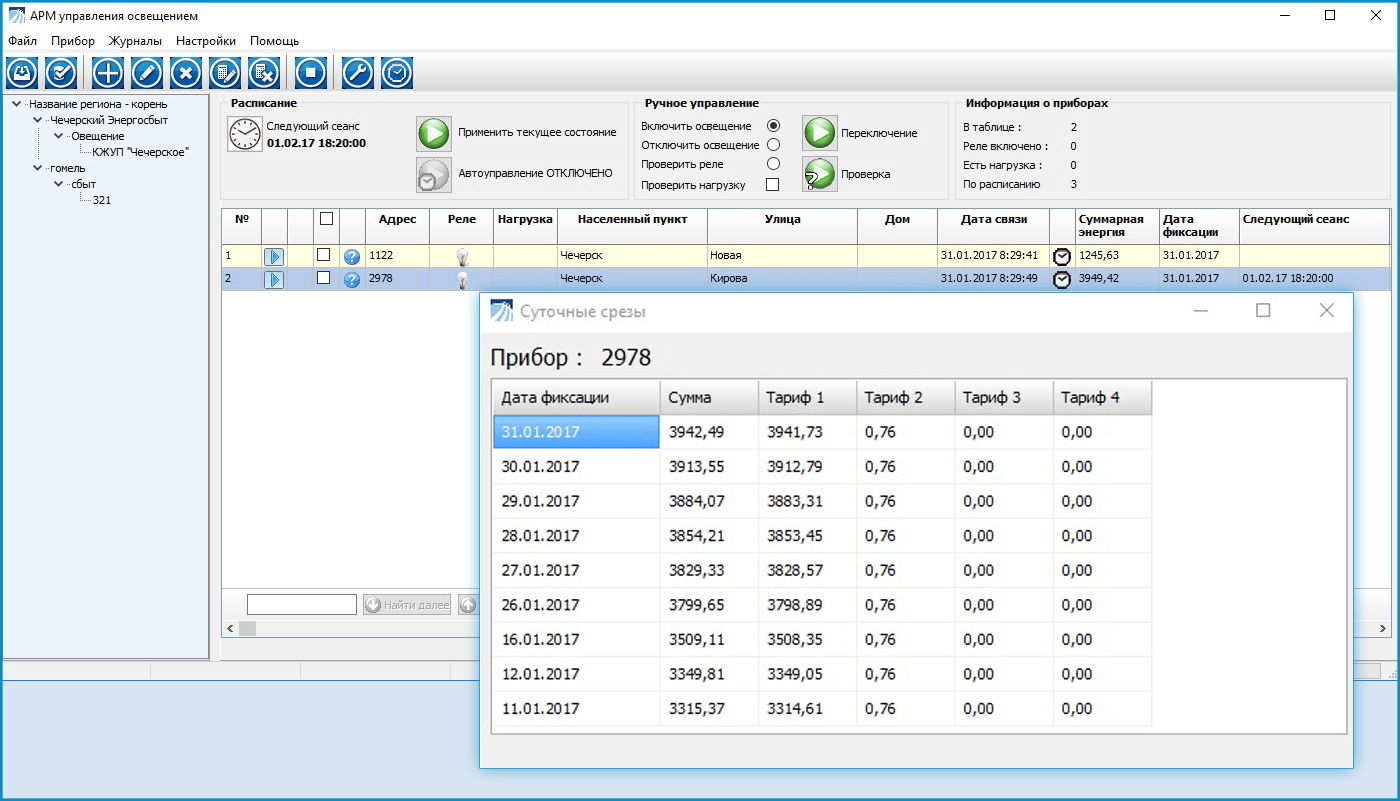Click the question mark icon for 1122
Screen dimensions: 1400x801
pos(352,257)
